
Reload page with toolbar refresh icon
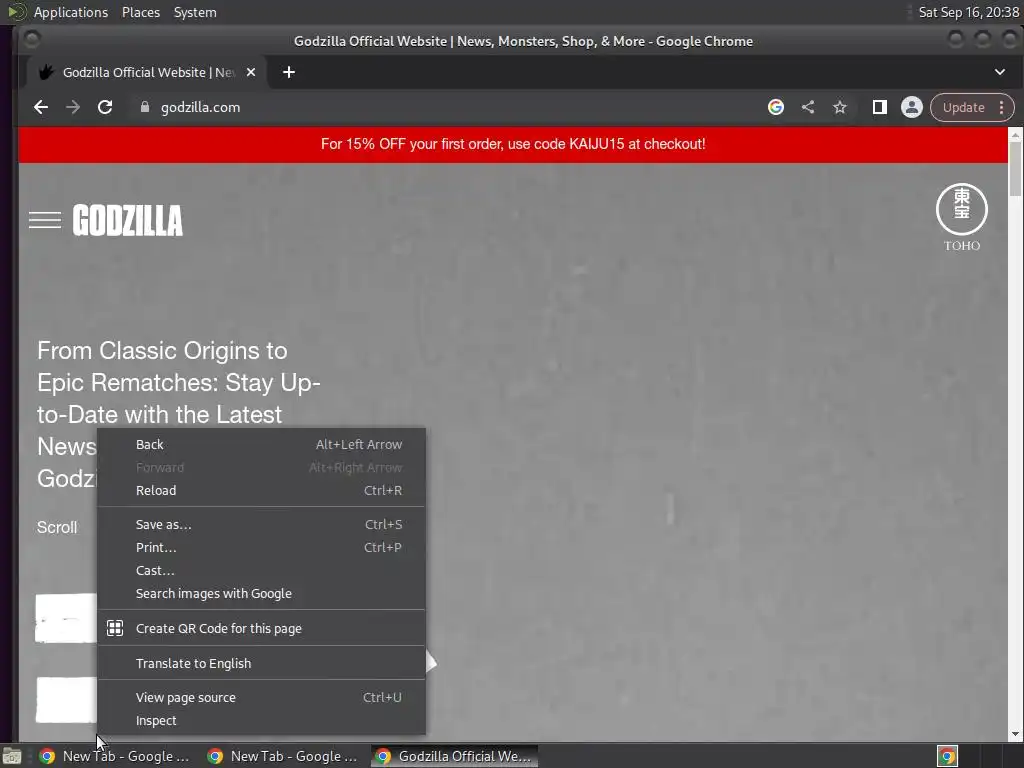[105, 107]
